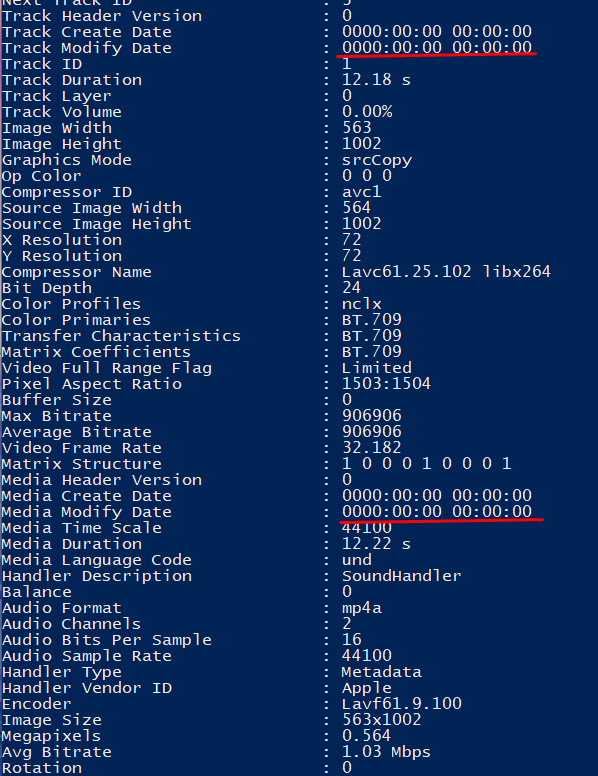The width and height of the screenshot is (598, 776).
Task: Select the Compressor ID value avc1
Action: tap(361, 192)
